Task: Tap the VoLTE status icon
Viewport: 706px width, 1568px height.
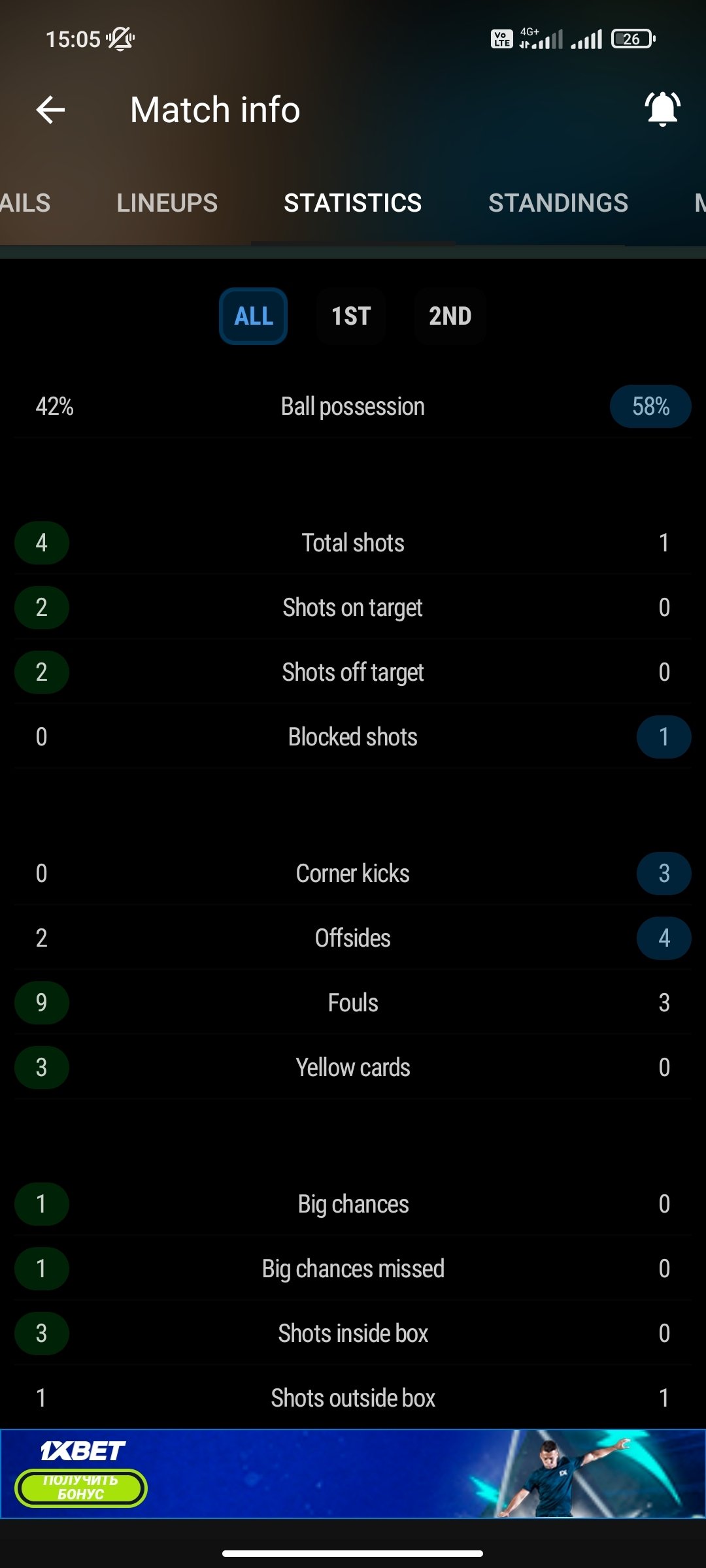Action: (501, 39)
